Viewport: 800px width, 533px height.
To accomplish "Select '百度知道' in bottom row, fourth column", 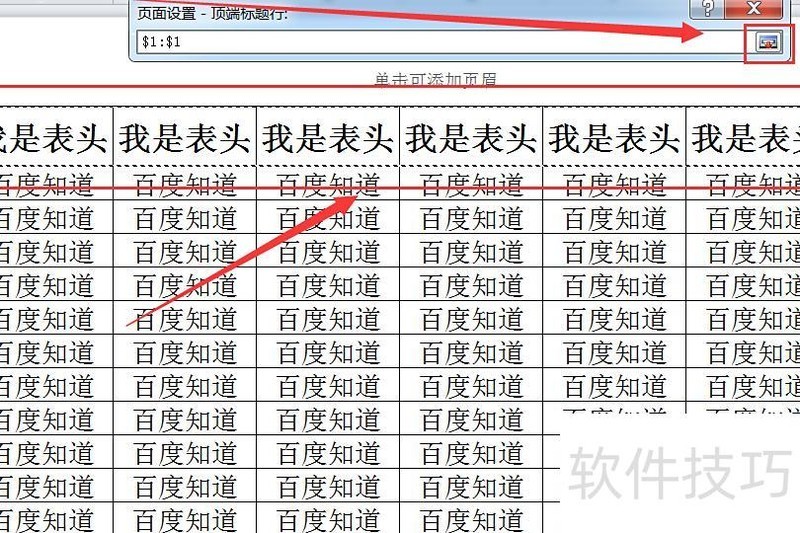I will (x=471, y=519).
